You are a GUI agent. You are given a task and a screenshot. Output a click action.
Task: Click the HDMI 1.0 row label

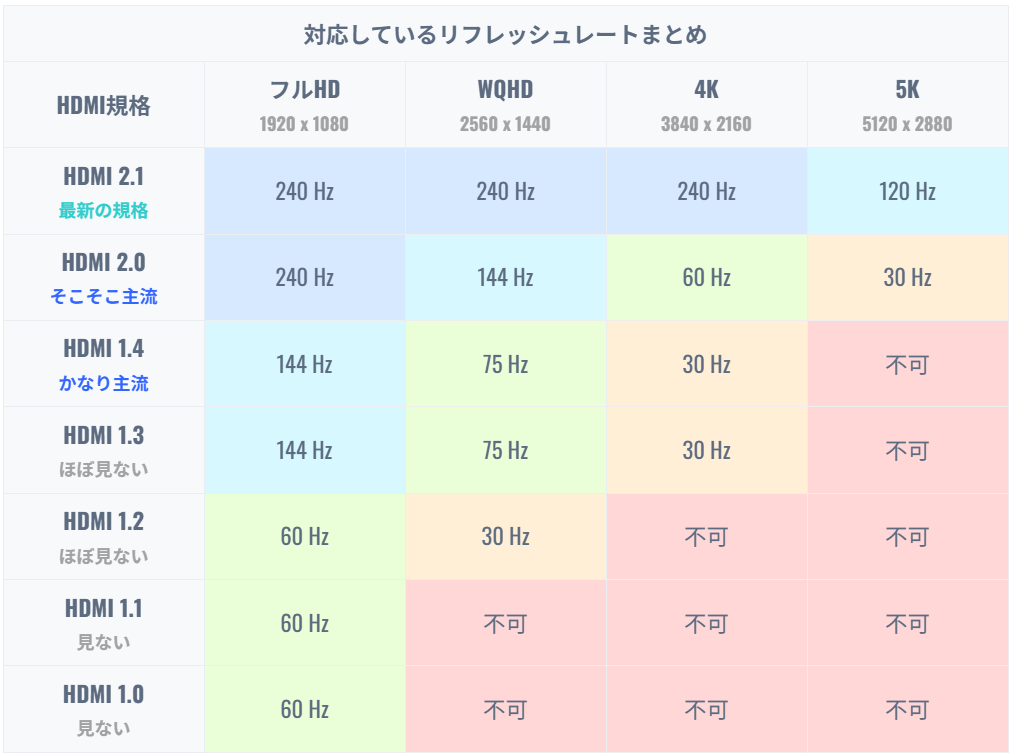pyautogui.click(x=104, y=709)
